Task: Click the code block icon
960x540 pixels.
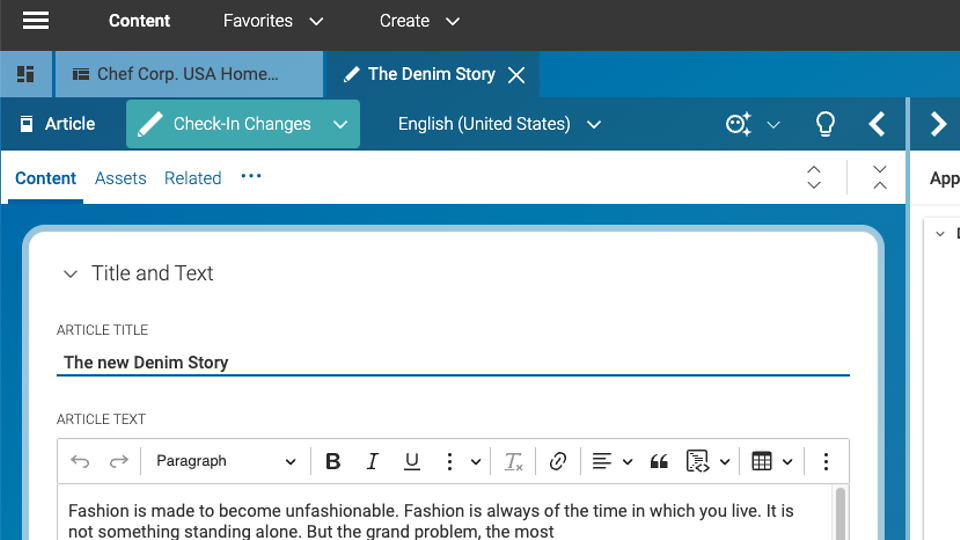Action: pos(697,461)
